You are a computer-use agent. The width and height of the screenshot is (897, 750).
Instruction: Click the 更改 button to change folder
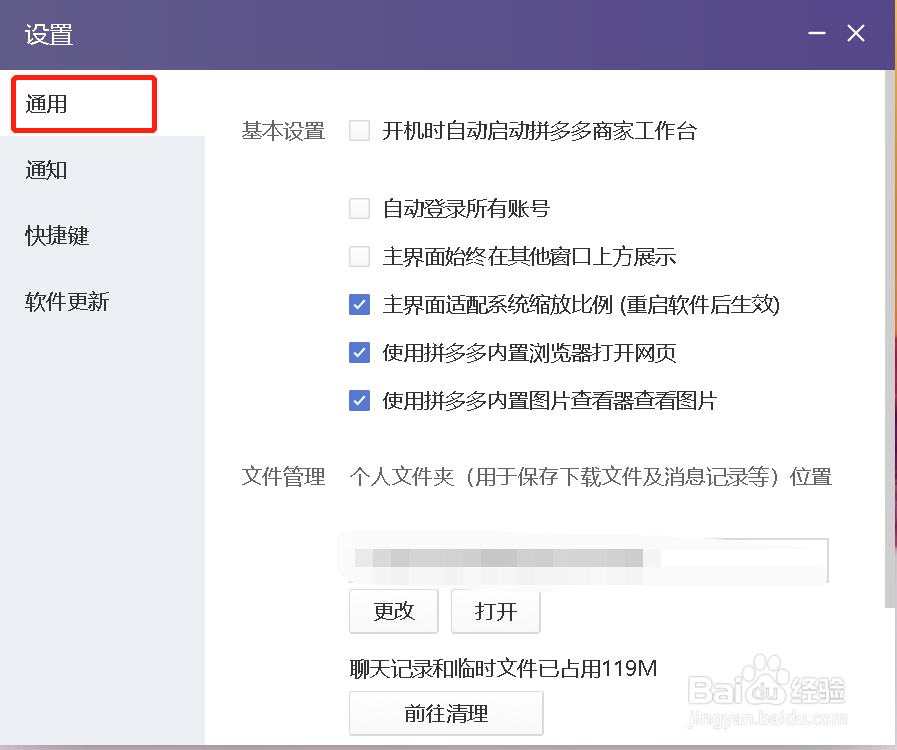point(393,611)
